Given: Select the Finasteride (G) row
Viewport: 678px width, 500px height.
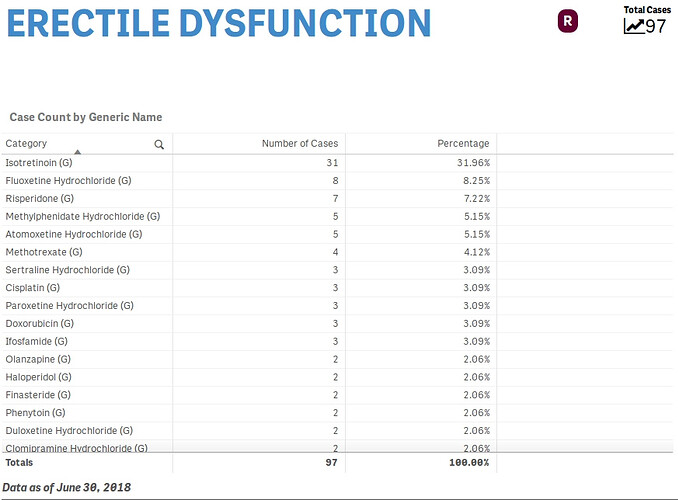Looking at the screenshot, I should 337,395.
